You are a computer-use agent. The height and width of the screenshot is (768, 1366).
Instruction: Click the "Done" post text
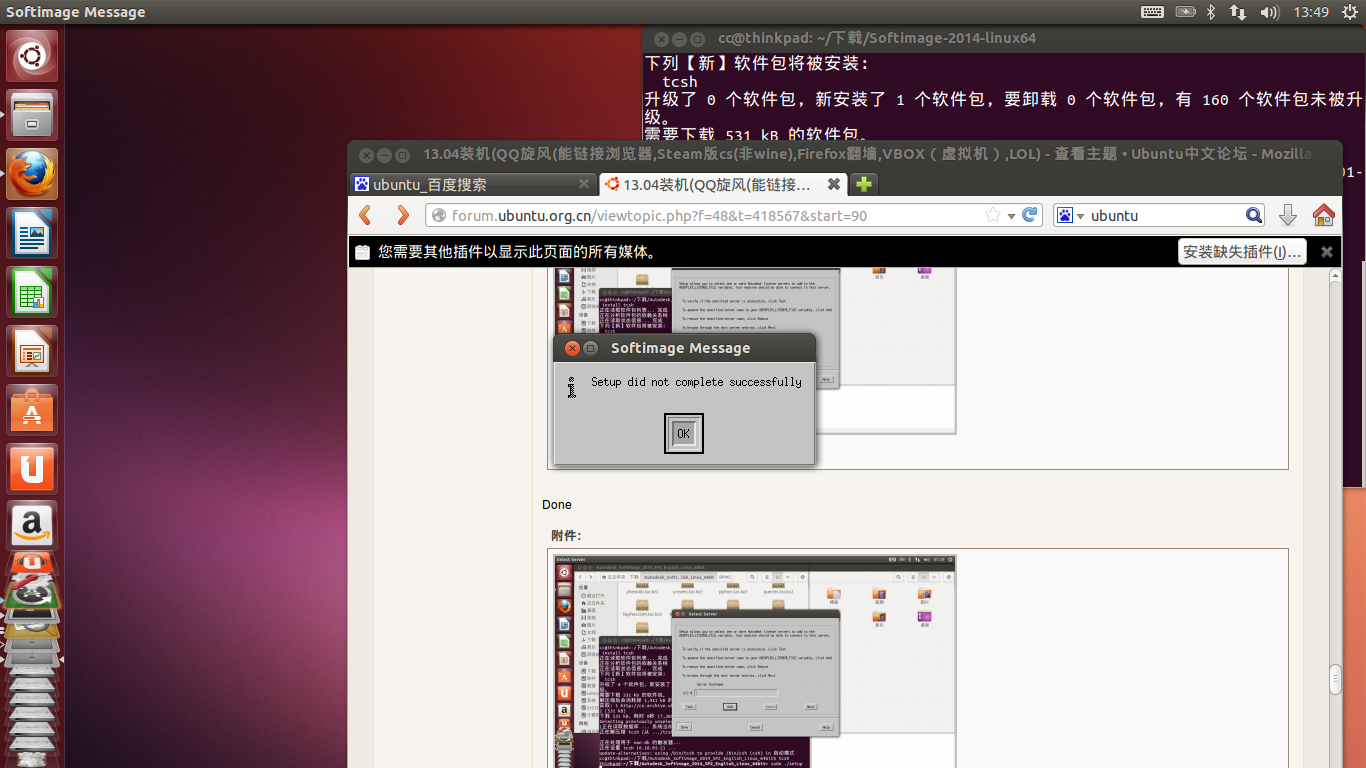point(557,505)
